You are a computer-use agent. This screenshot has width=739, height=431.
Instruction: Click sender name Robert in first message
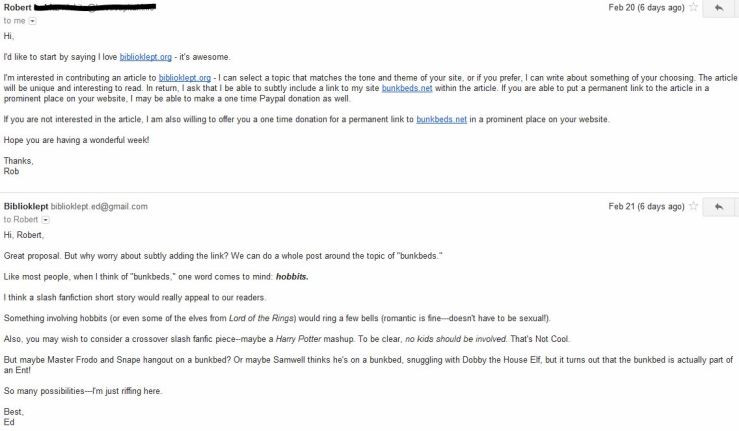click(x=20, y=7)
